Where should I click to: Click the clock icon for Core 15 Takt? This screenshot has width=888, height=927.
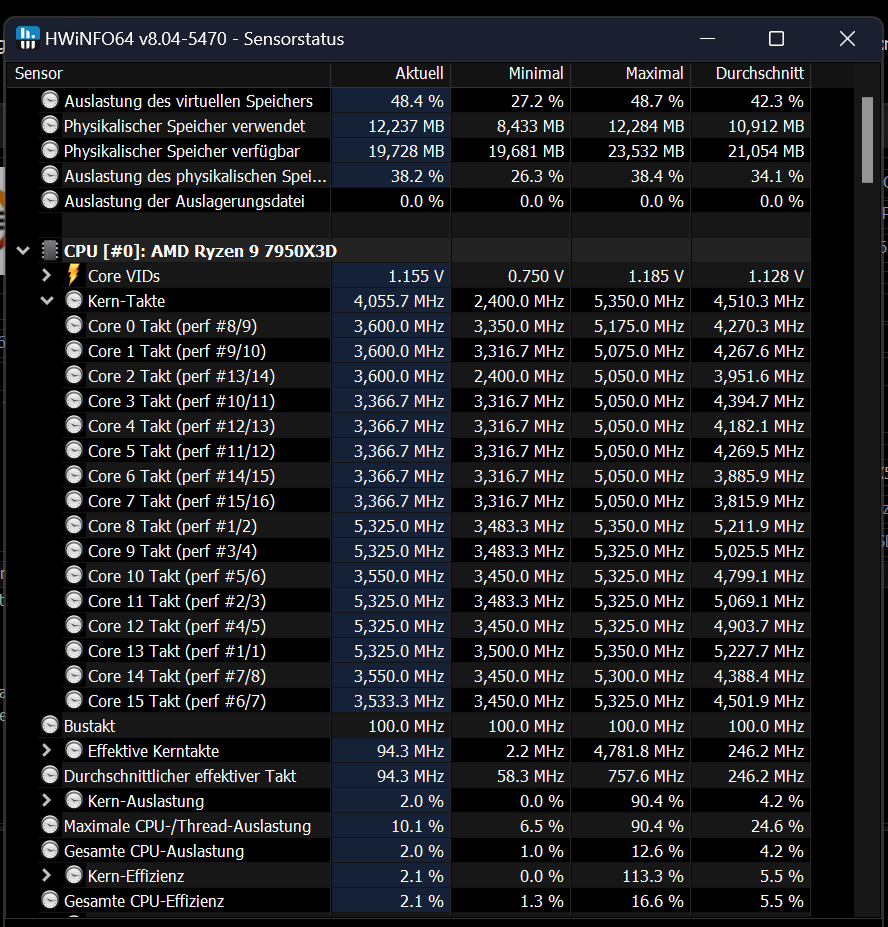(74, 700)
